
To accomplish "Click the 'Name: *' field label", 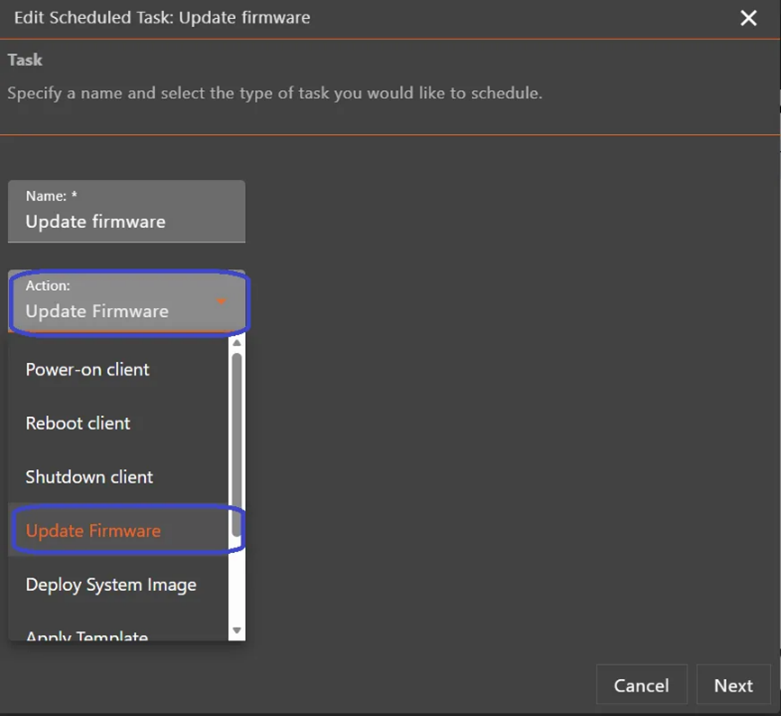I will pyautogui.click(x=52, y=197).
